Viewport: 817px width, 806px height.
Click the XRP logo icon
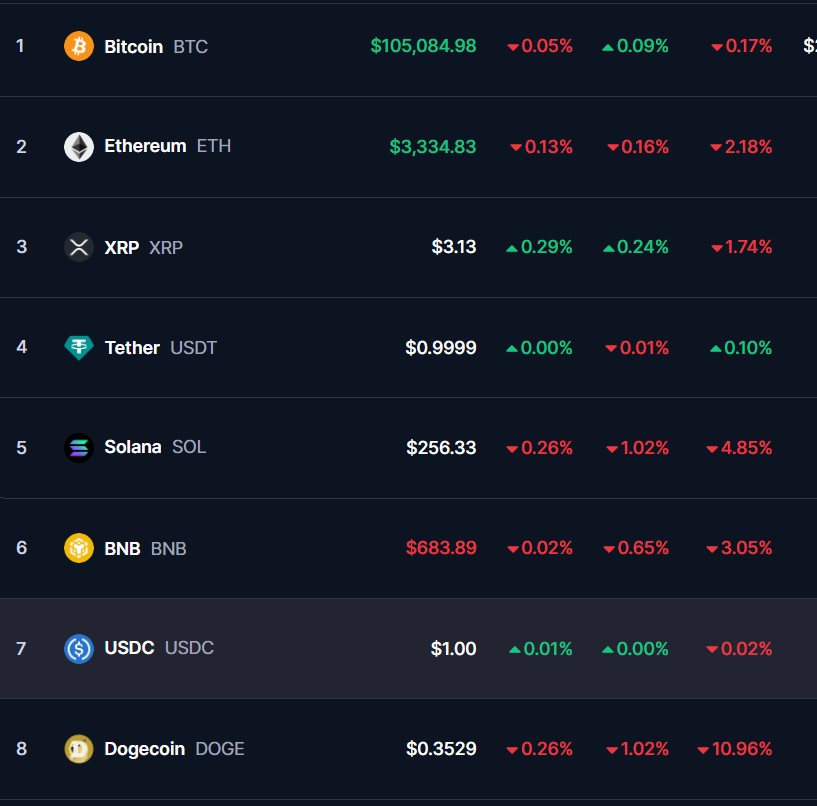[79, 247]
